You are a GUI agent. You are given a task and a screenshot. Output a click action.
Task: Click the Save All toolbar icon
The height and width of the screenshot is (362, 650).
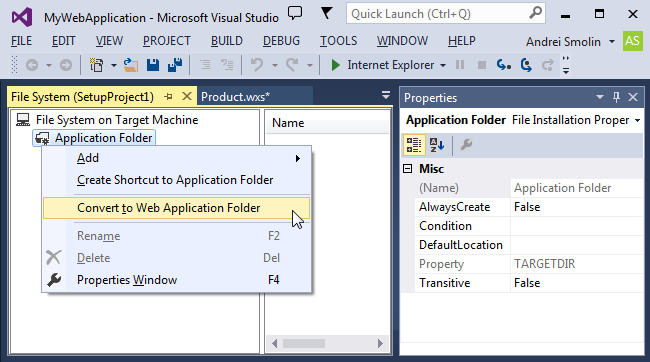coord(175,65)
